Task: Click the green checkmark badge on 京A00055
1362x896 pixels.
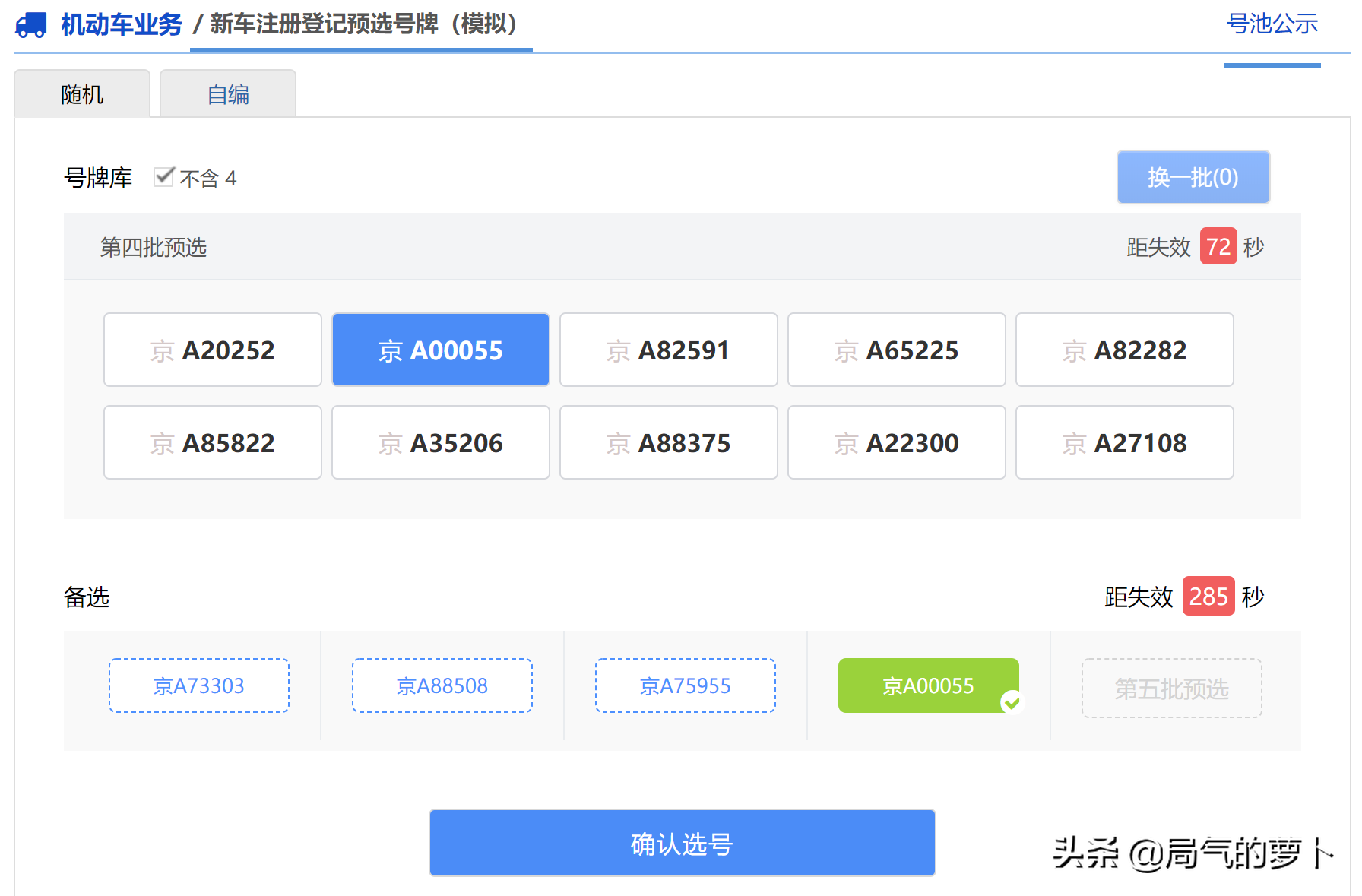Action: [1012, 702]
